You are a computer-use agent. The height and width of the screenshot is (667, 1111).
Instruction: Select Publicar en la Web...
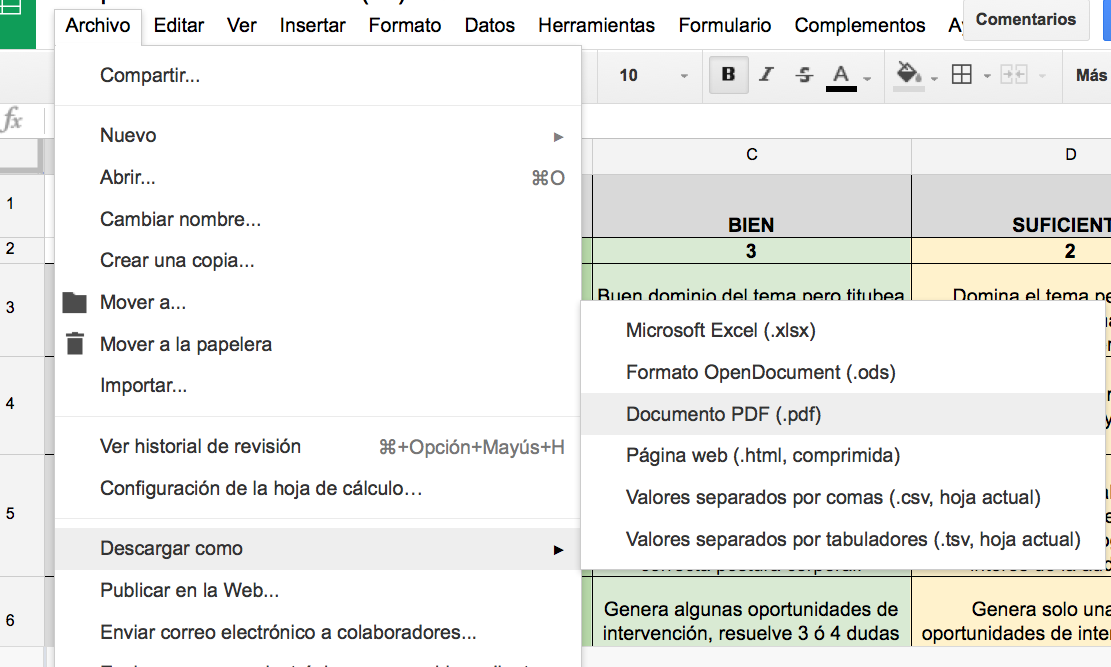[318, 590]
